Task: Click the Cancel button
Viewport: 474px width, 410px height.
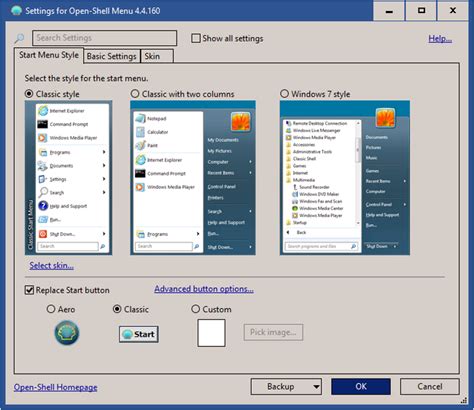Action: [430, 387]
